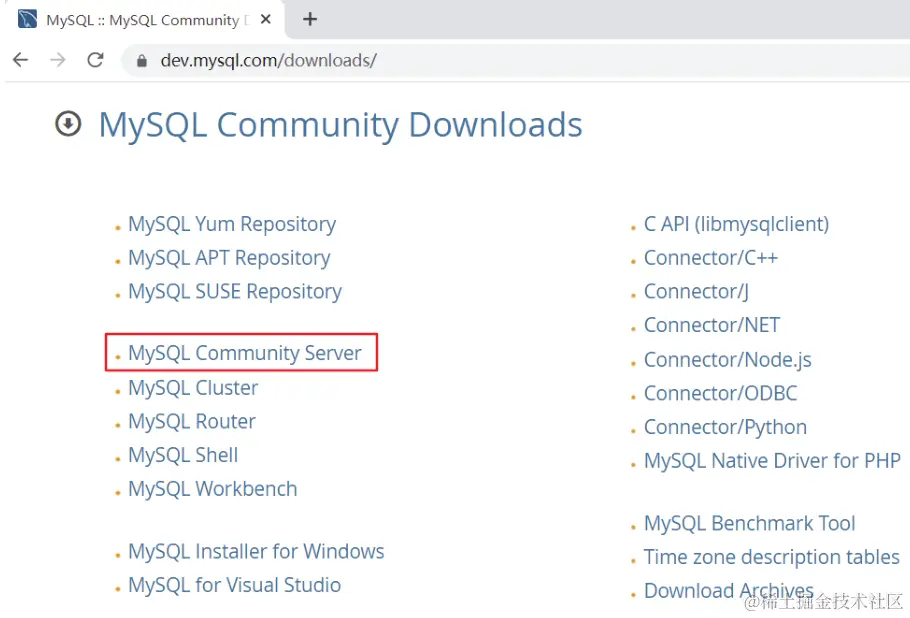
Task: Open MySQL Native Driver for PHP link
Action: coord(772,461)
